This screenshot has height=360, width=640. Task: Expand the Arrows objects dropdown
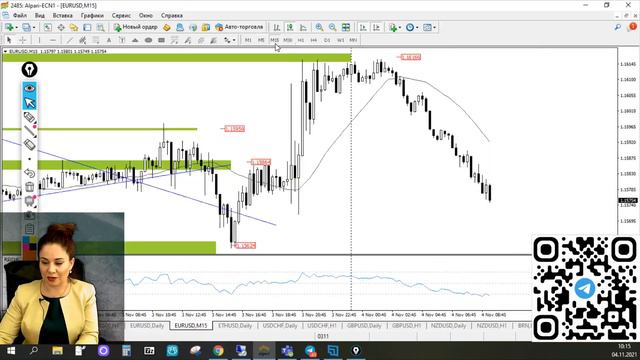234,40
